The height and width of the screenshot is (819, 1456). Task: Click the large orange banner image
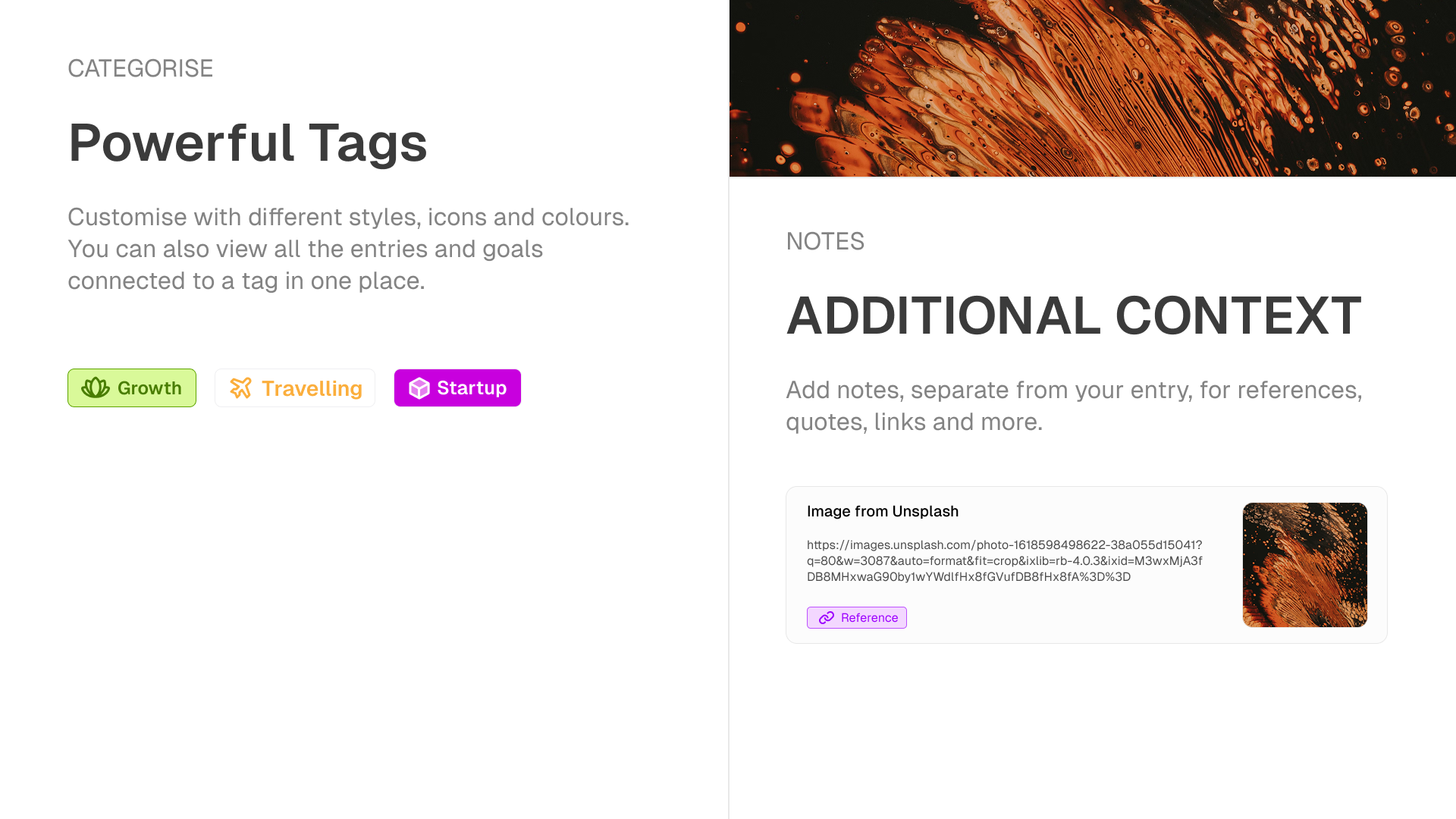[1093, 88]
